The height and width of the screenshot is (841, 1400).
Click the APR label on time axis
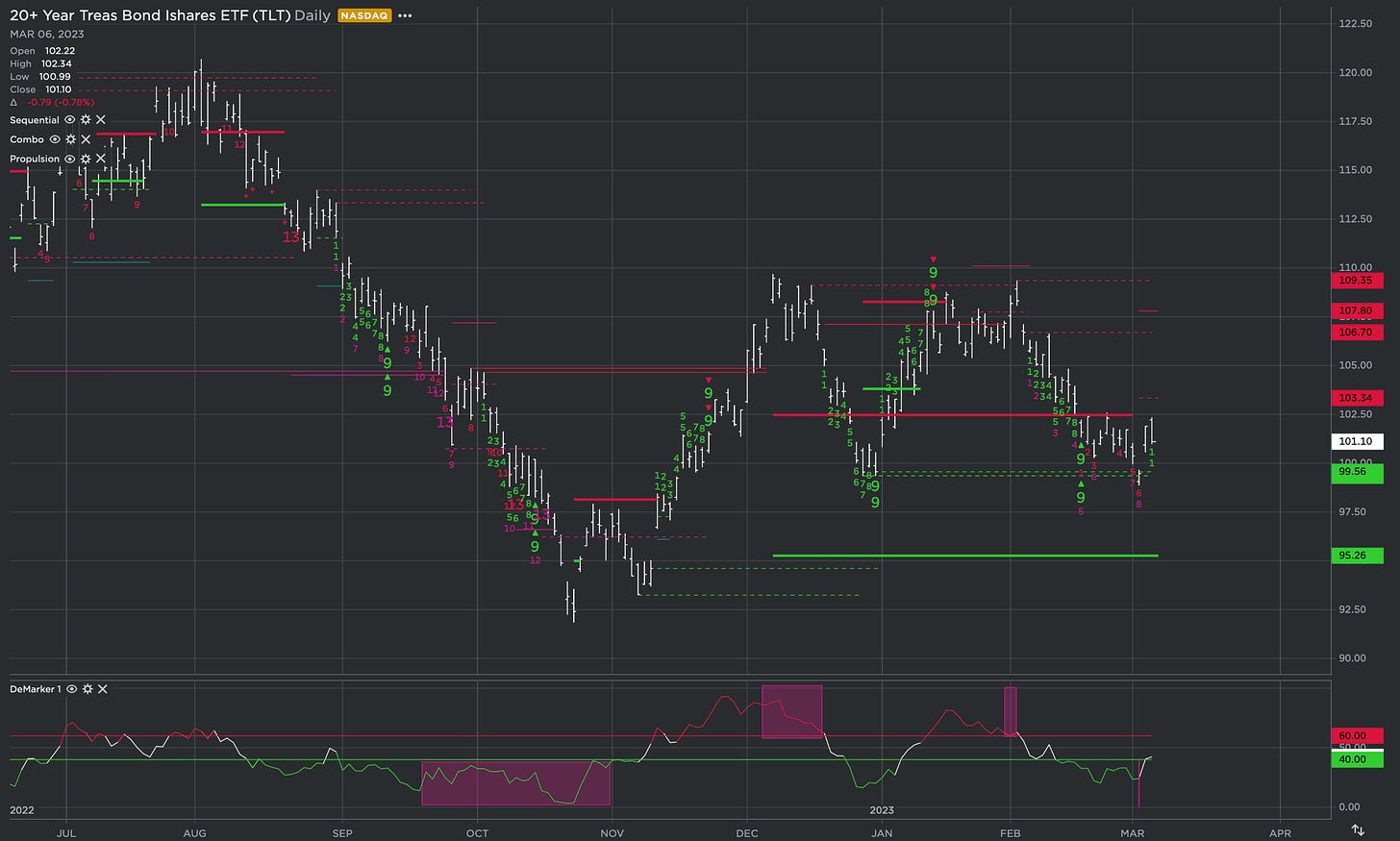point(1280,833)
